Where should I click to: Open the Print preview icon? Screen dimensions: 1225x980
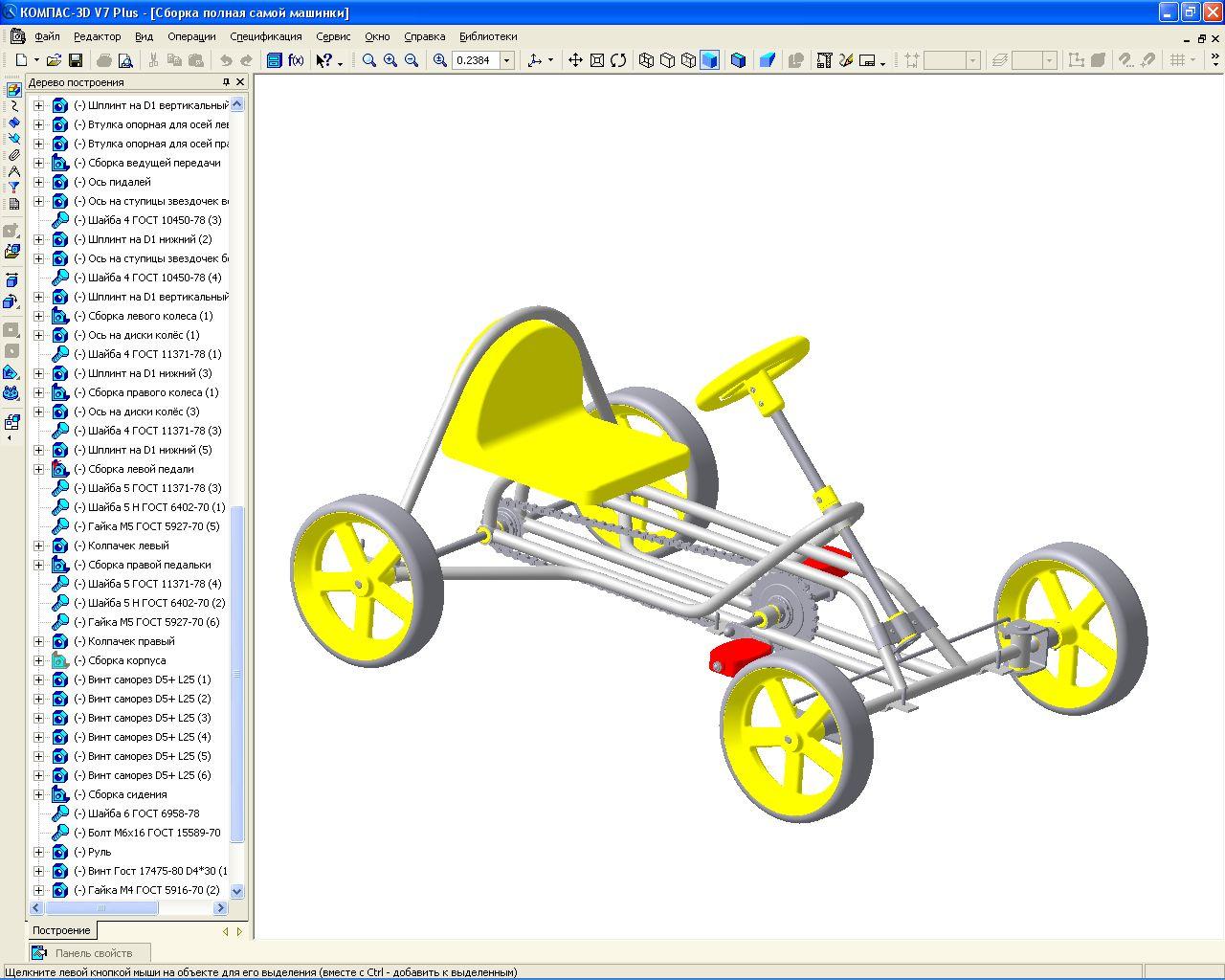click(125, 60)
